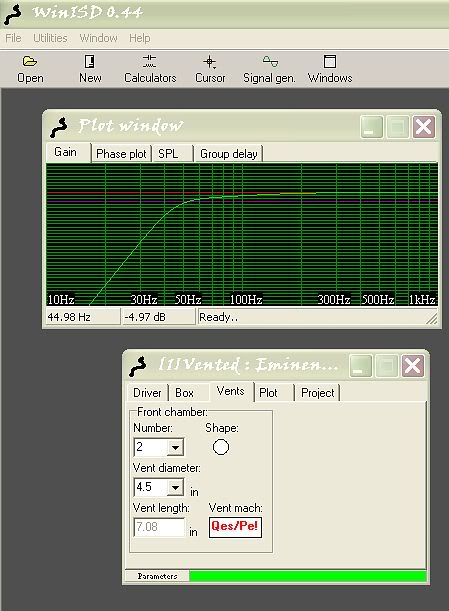Activate the Cursor crosshair tool
This screenshot has width=449, height=611.
(x=210, y=62)
